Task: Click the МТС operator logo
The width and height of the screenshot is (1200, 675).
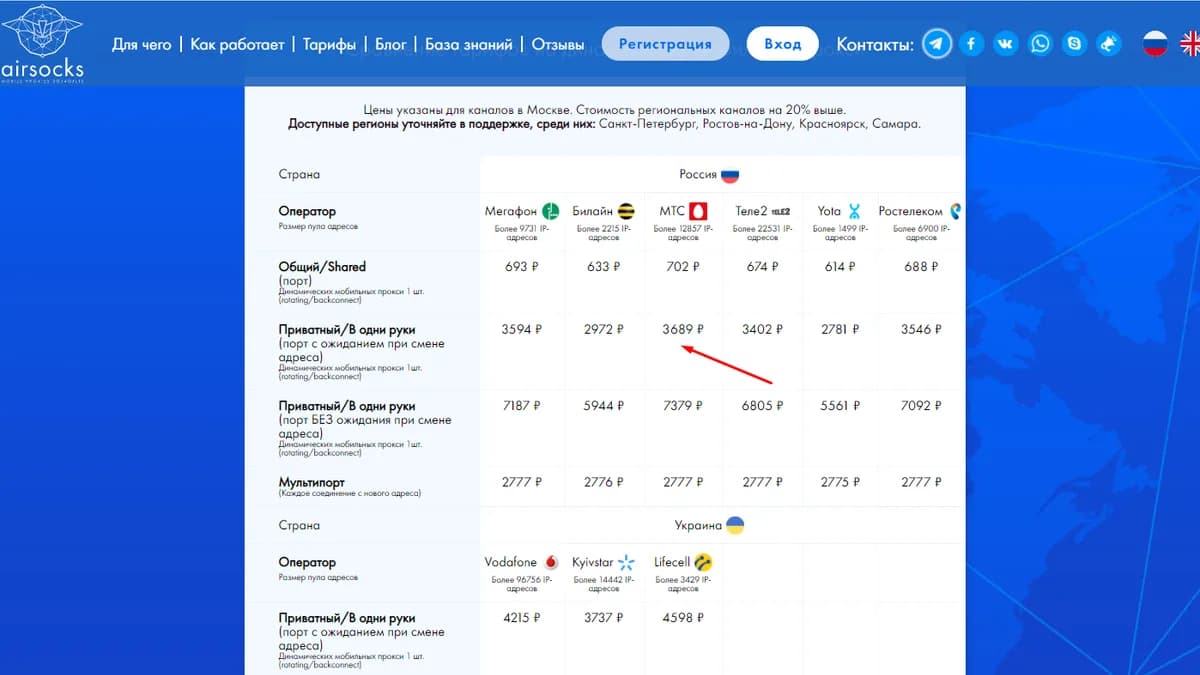Action: coord(699,211)
